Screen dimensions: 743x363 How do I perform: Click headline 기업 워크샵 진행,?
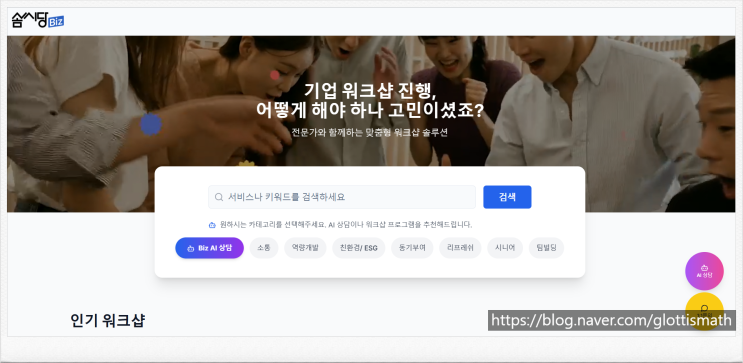(370, 90)
